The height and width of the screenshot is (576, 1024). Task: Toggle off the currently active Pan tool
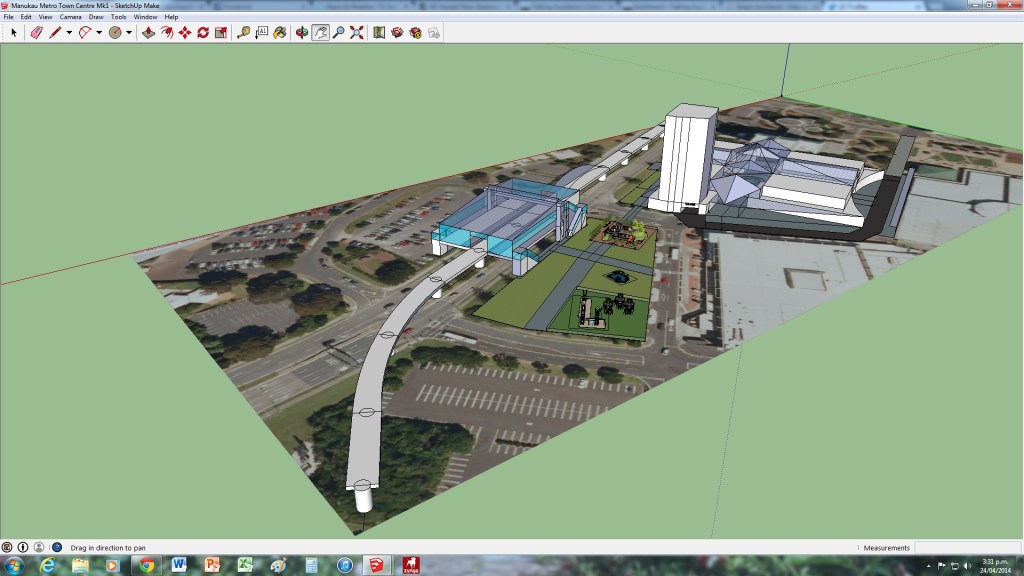[x=320, y=33]
